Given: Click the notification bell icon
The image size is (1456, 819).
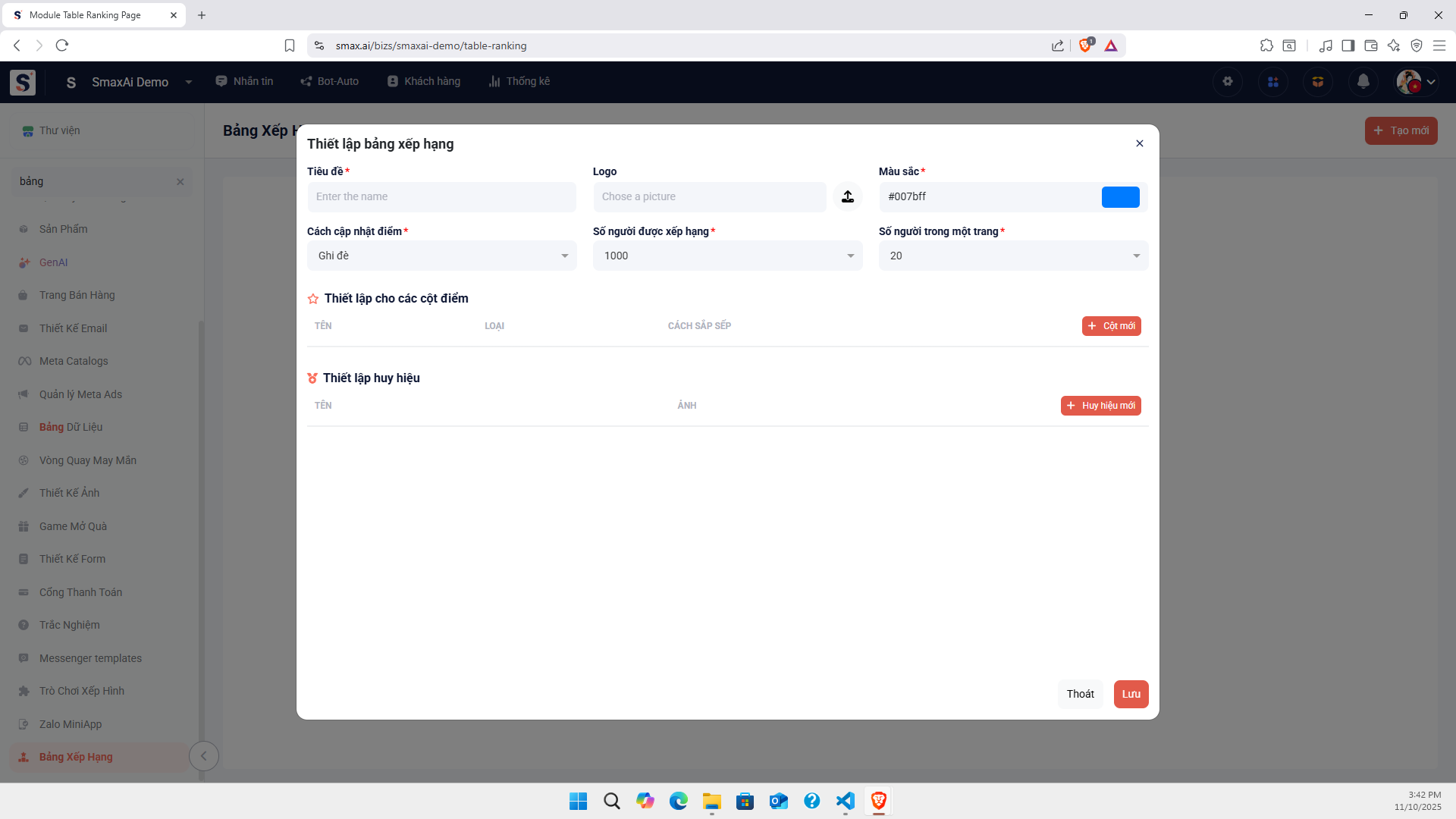Looking at the screenshot, I should click(x=1363, y=82).
